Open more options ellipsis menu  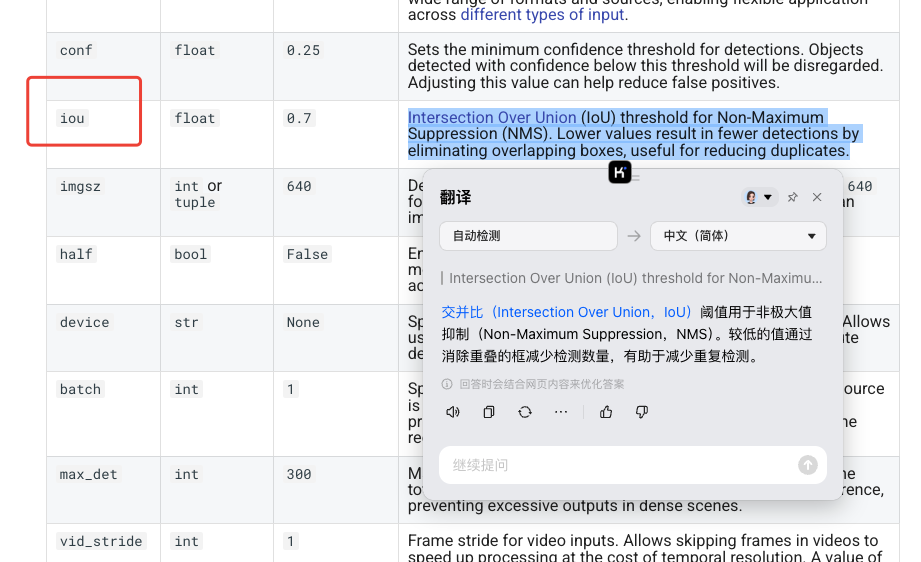click(561, 412)
